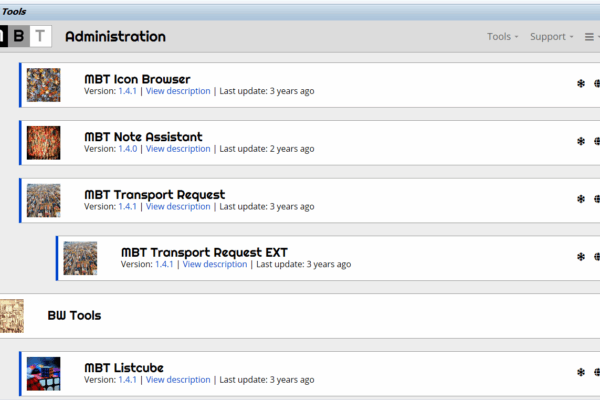The height and width of the screenshot is (400, 600).
Task: Click the MBT Transport Request thumbnail image
Action: tap(43, 200)
